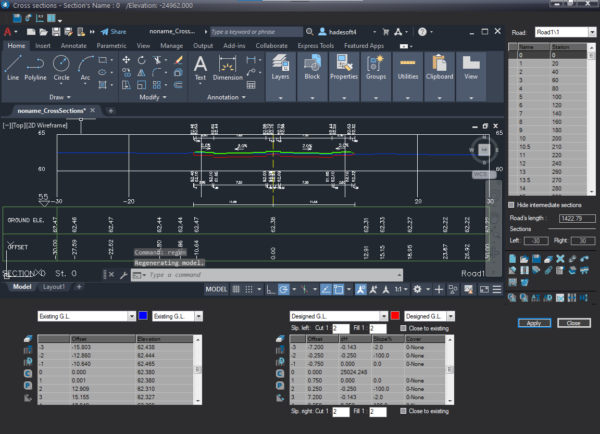Viewport: 600px width, 434px height.
Task: Click the Close button
Action: (x=574, y=323)
